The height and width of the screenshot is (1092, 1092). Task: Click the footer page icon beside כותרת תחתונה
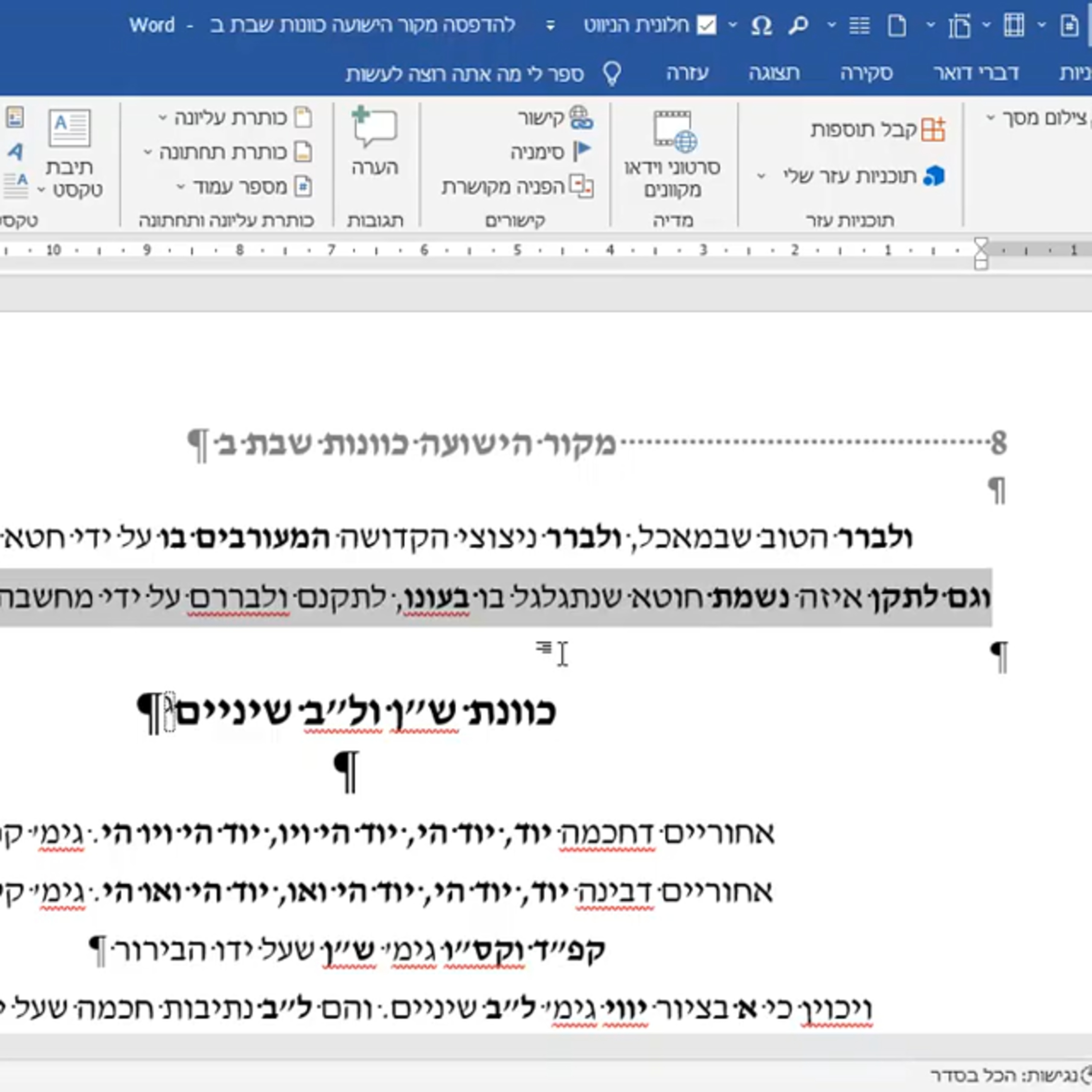point(304,152)
